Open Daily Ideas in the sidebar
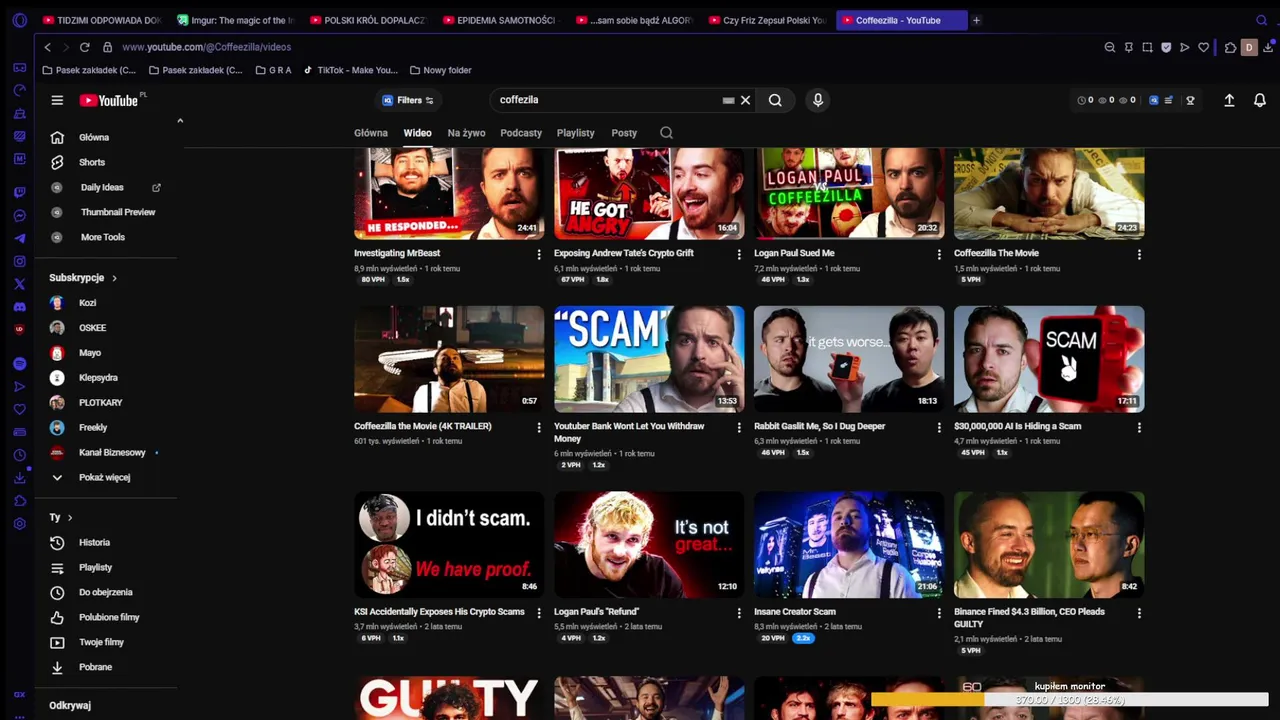 [x=102, y=187]
